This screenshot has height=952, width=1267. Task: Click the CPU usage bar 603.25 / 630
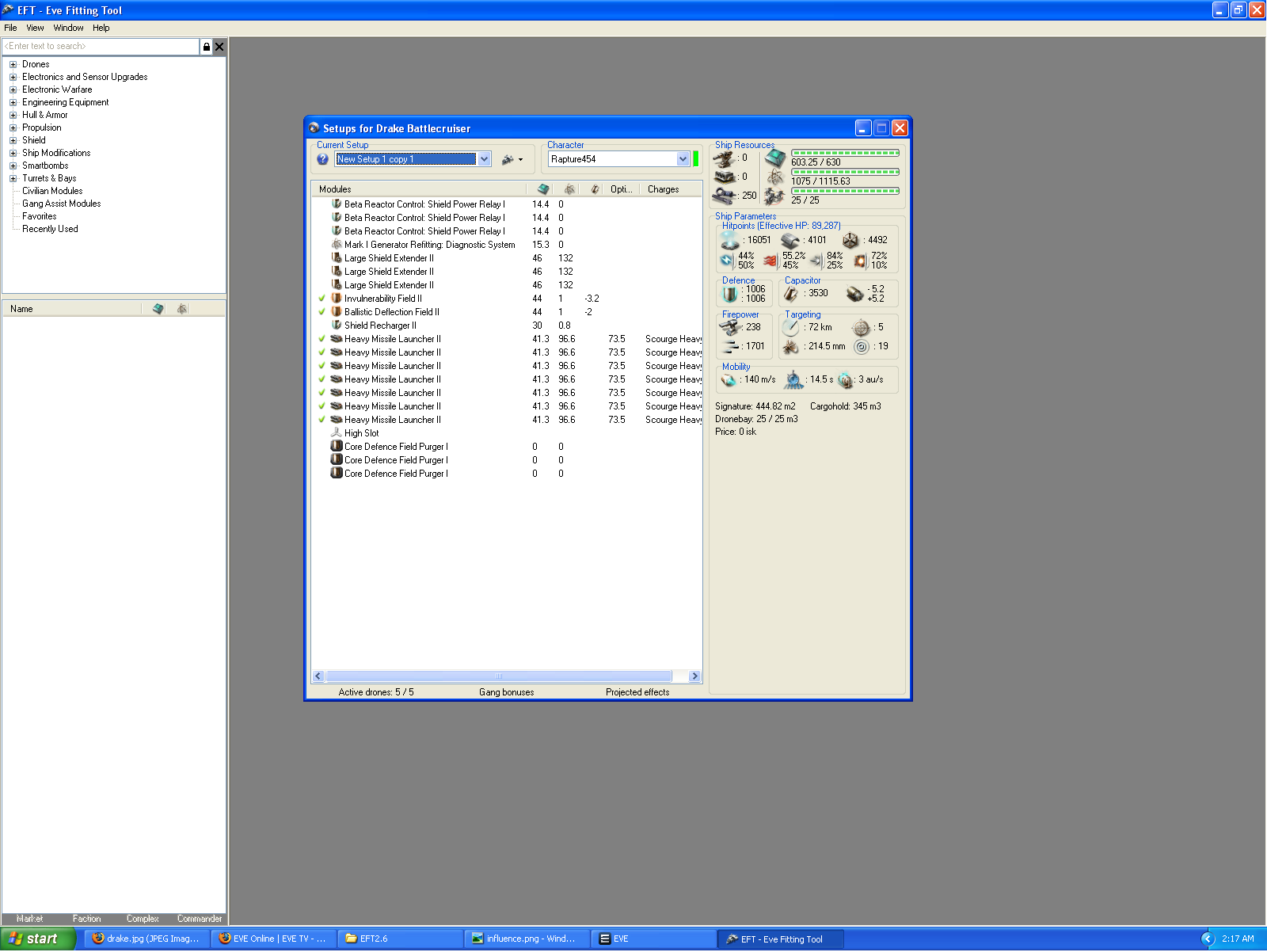click(845, 153)
